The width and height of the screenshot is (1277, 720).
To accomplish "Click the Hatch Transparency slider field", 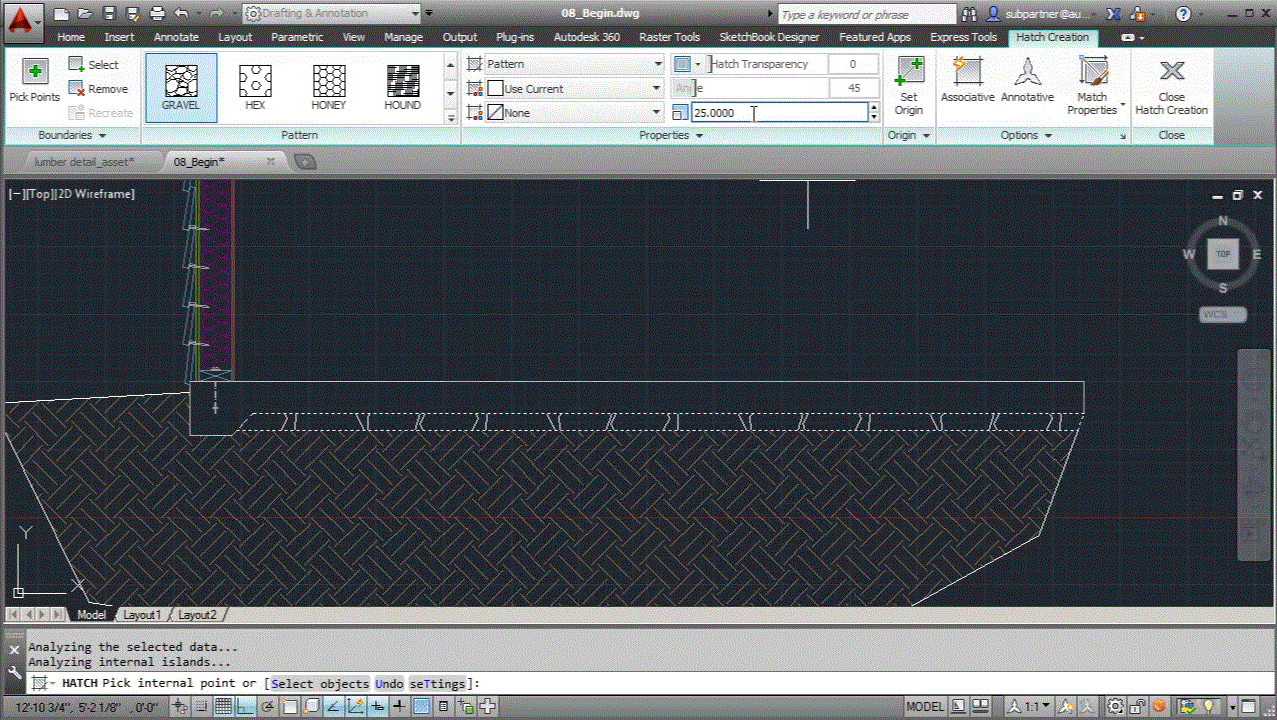I will point(768,64).
